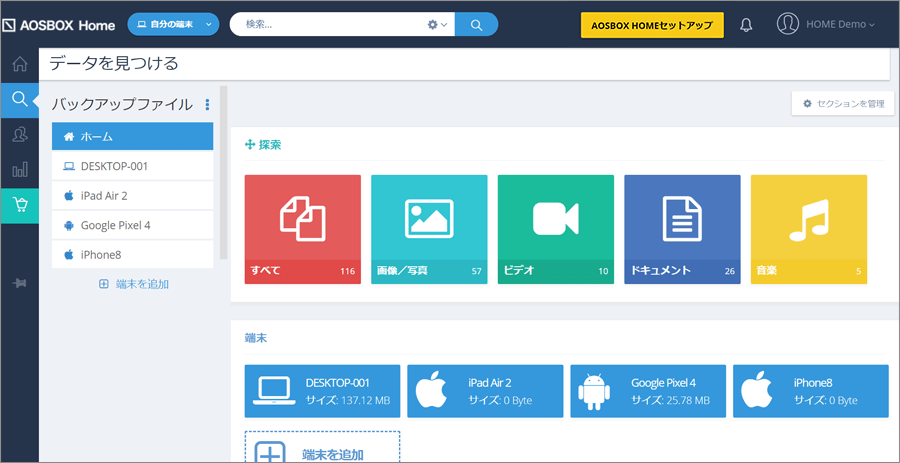Click the 端末 section heading
The width and height of the screenshot is (900, 463).
tap(256, 338)
